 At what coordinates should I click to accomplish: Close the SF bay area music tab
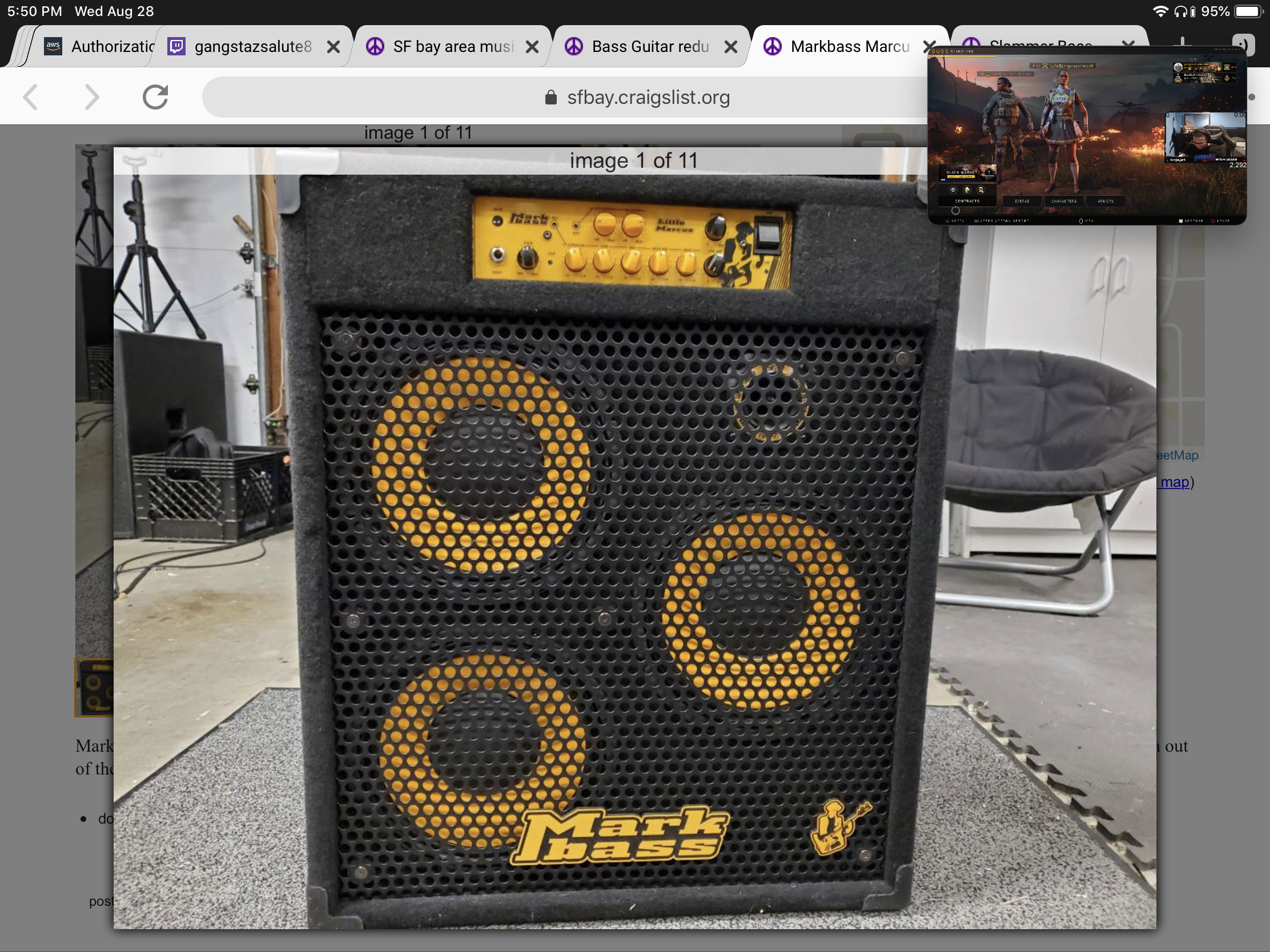click(x=532, y=46)
